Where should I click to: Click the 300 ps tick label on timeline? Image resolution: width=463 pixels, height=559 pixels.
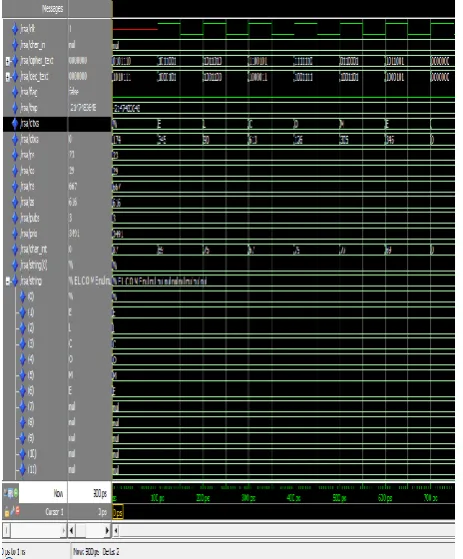248,497
